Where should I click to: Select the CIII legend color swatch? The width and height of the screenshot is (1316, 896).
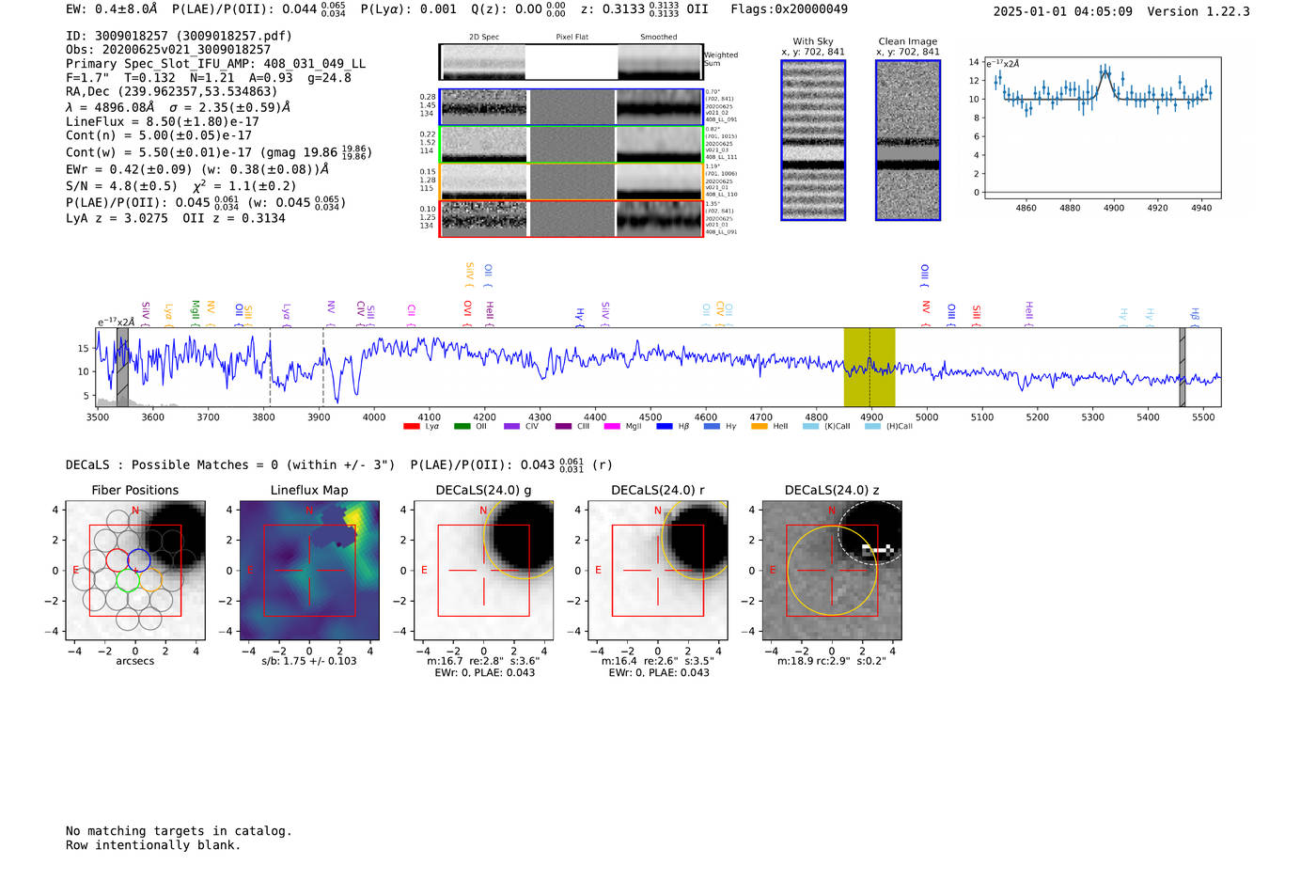pos(563,426)
